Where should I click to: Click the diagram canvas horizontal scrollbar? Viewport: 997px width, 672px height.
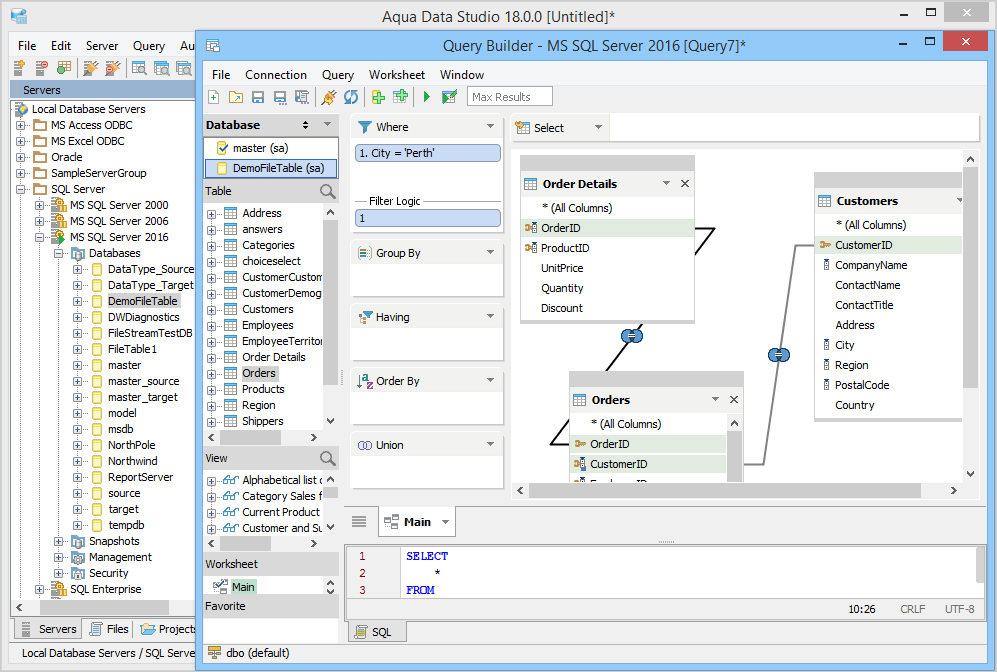tap(725, 490)
